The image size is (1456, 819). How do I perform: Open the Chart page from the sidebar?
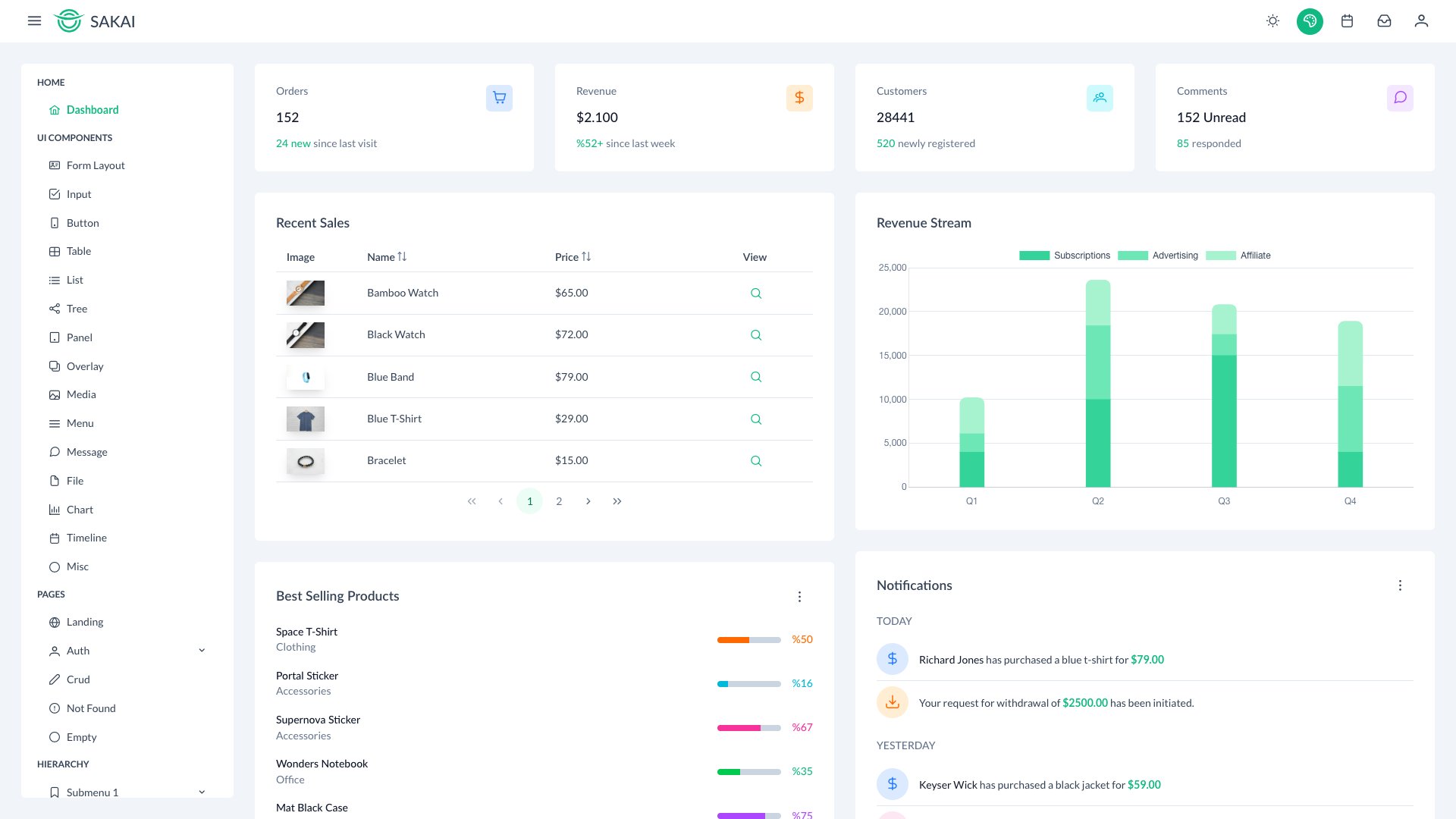pos(80,509)
